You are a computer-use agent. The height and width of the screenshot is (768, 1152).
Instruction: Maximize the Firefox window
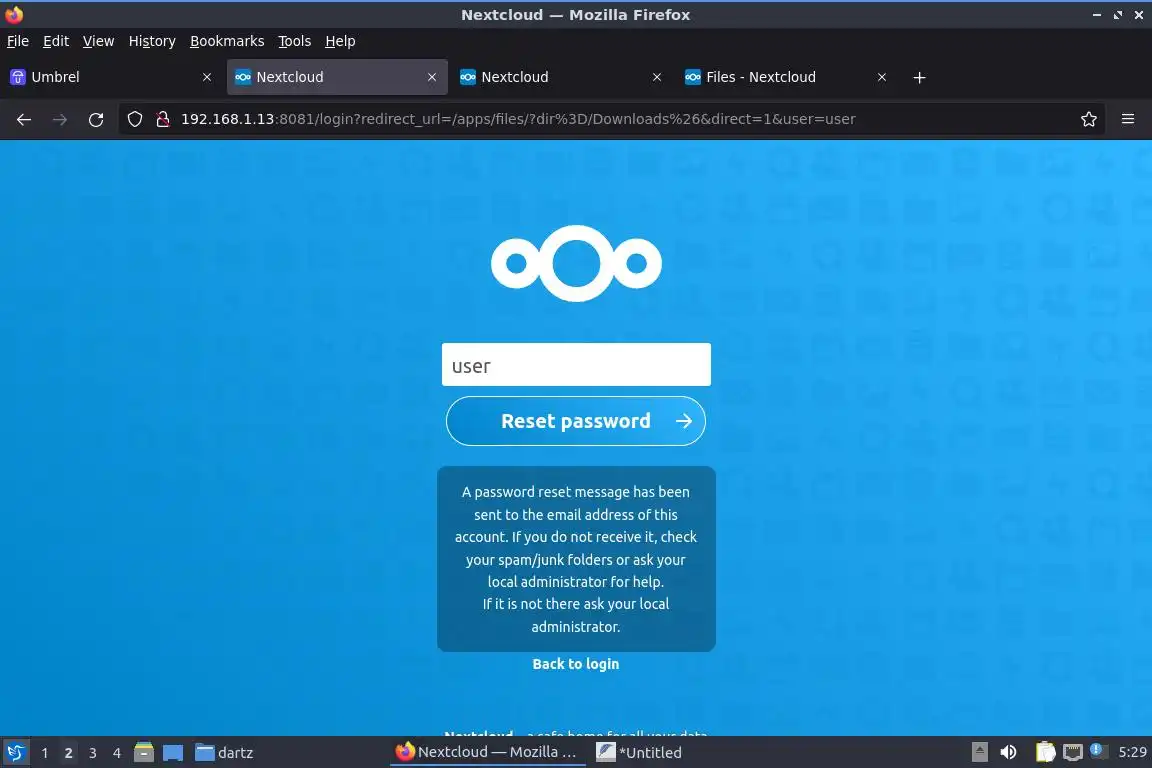(x=1117, y=15)
